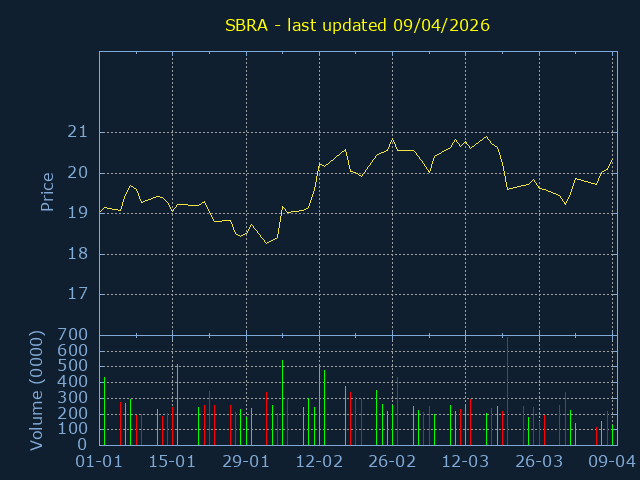
Task: Click volume axis value 0
Action: (x=82, y=444)
